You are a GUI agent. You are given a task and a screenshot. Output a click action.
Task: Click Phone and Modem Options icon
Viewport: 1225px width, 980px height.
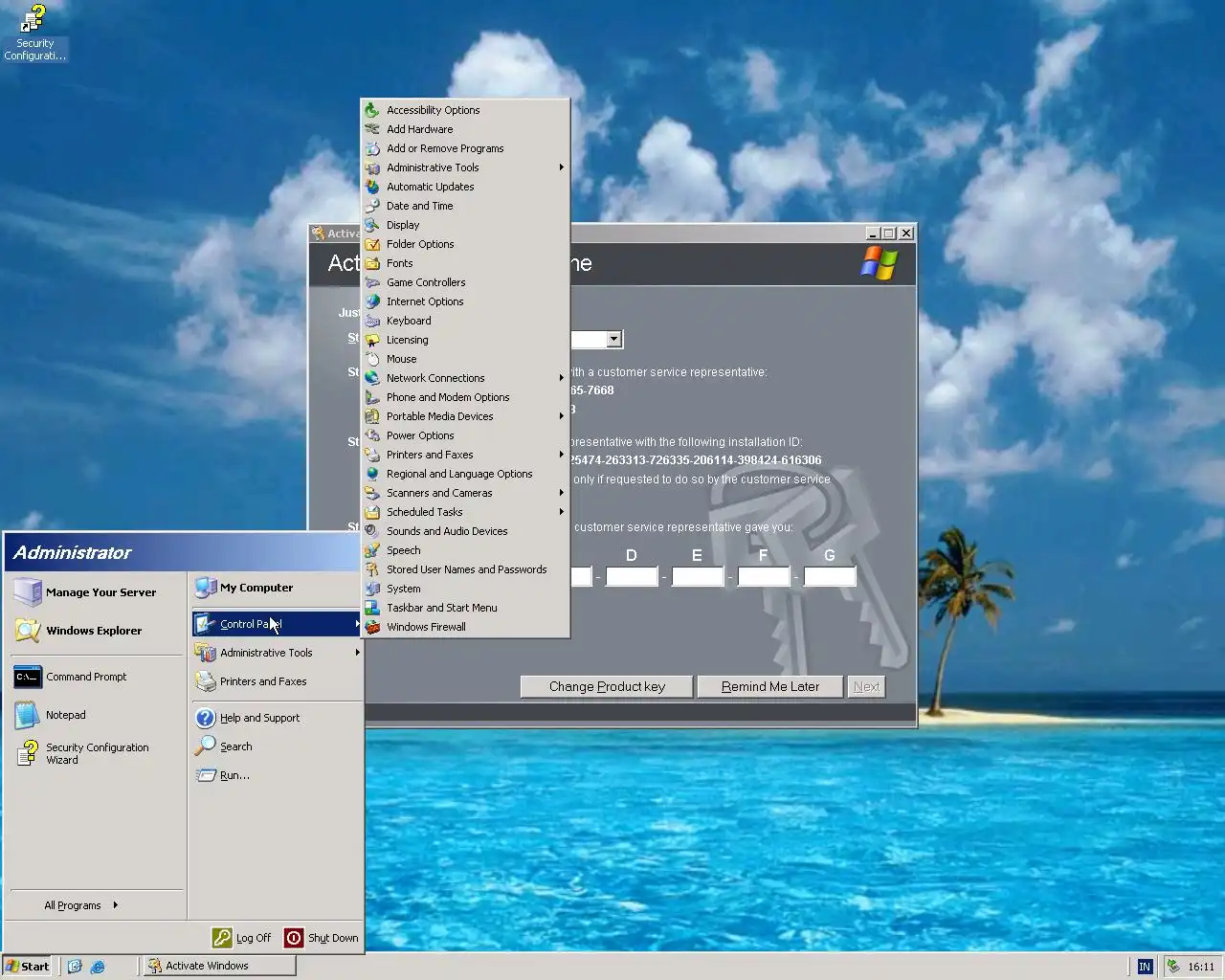(372, 397)
